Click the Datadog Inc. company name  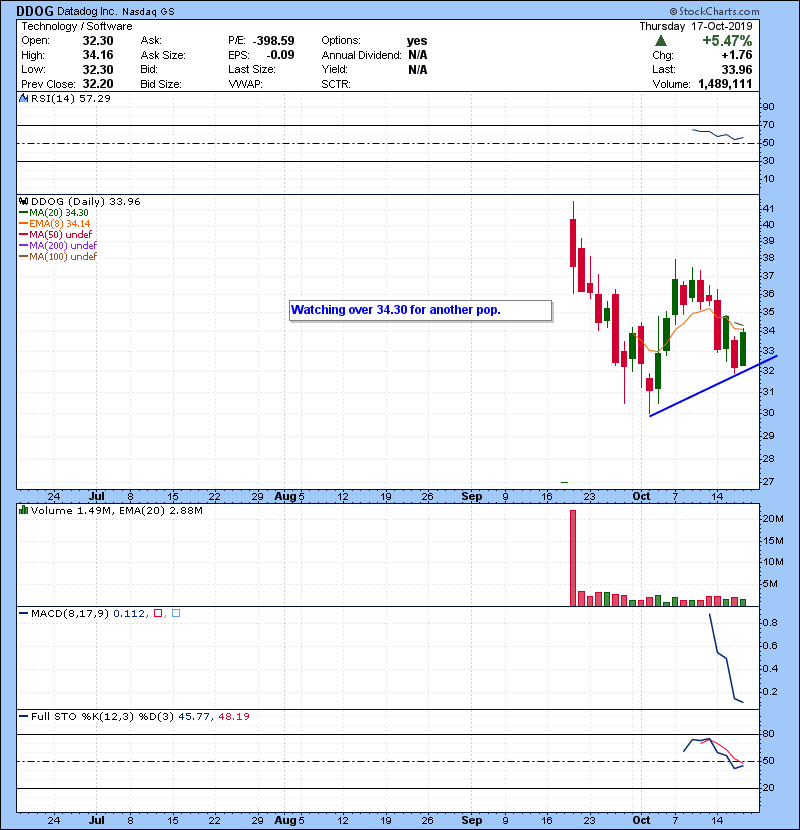tap(87, 11)
